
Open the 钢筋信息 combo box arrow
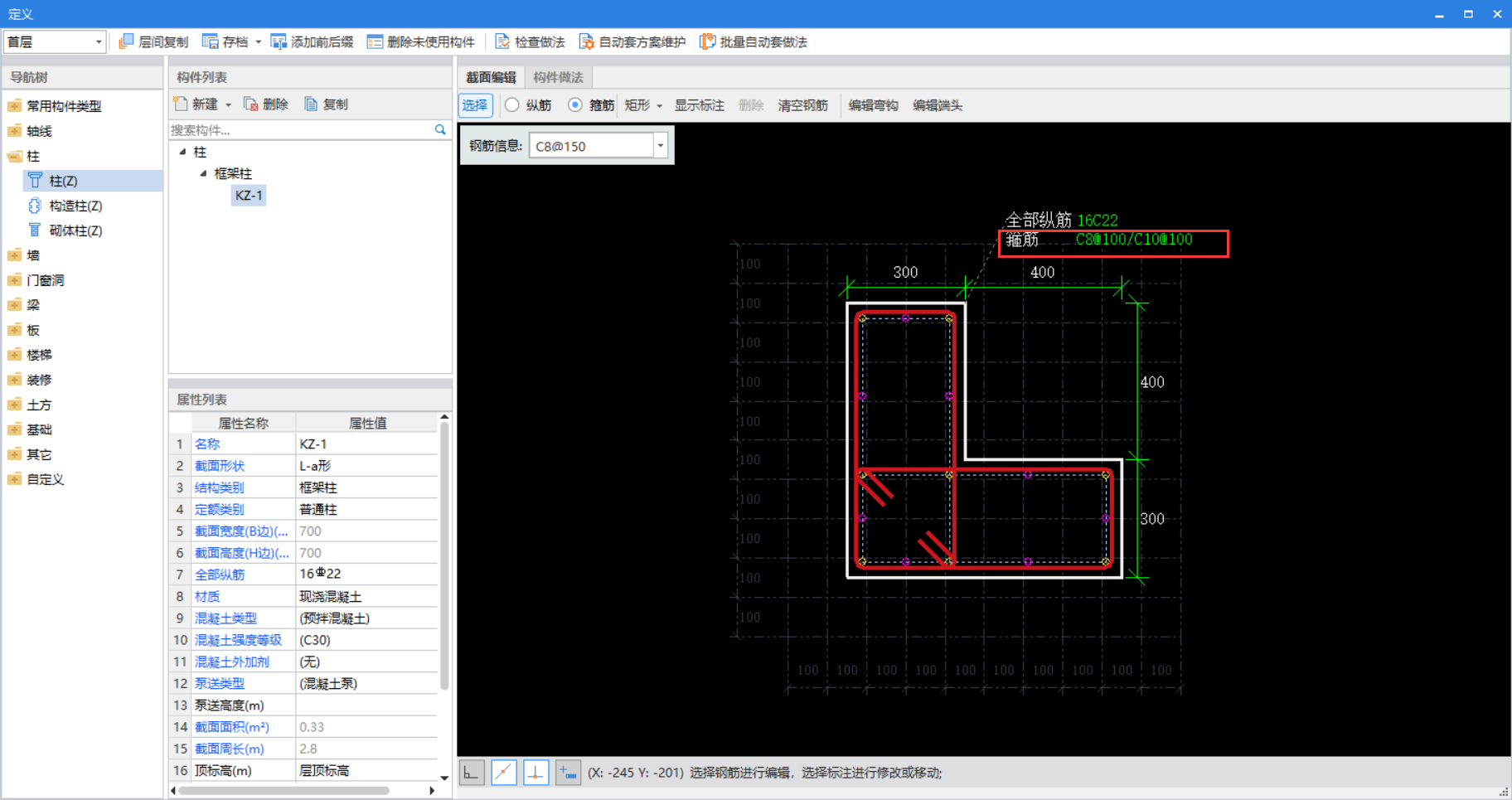coord(661,146)
